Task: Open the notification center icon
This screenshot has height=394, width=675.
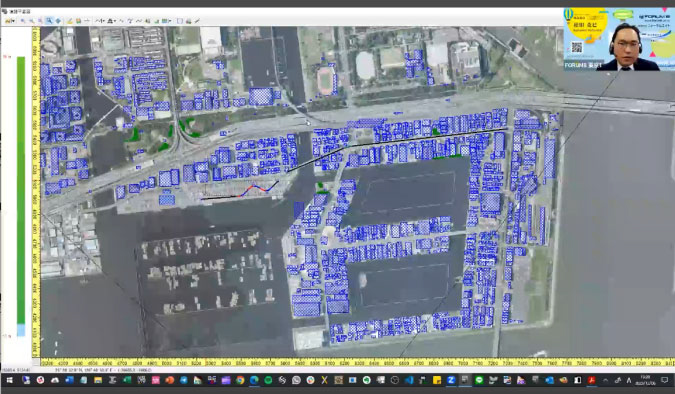Action: 665,380
